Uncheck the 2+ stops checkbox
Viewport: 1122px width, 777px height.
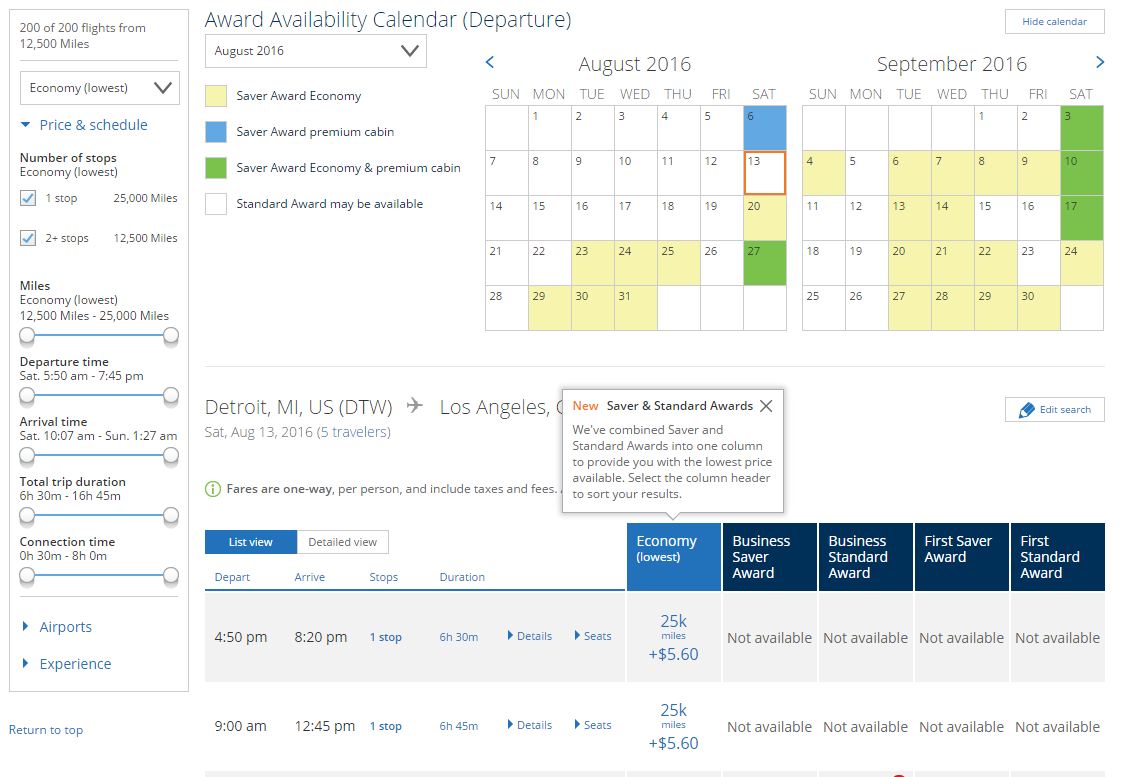click(x=28, y=238)
